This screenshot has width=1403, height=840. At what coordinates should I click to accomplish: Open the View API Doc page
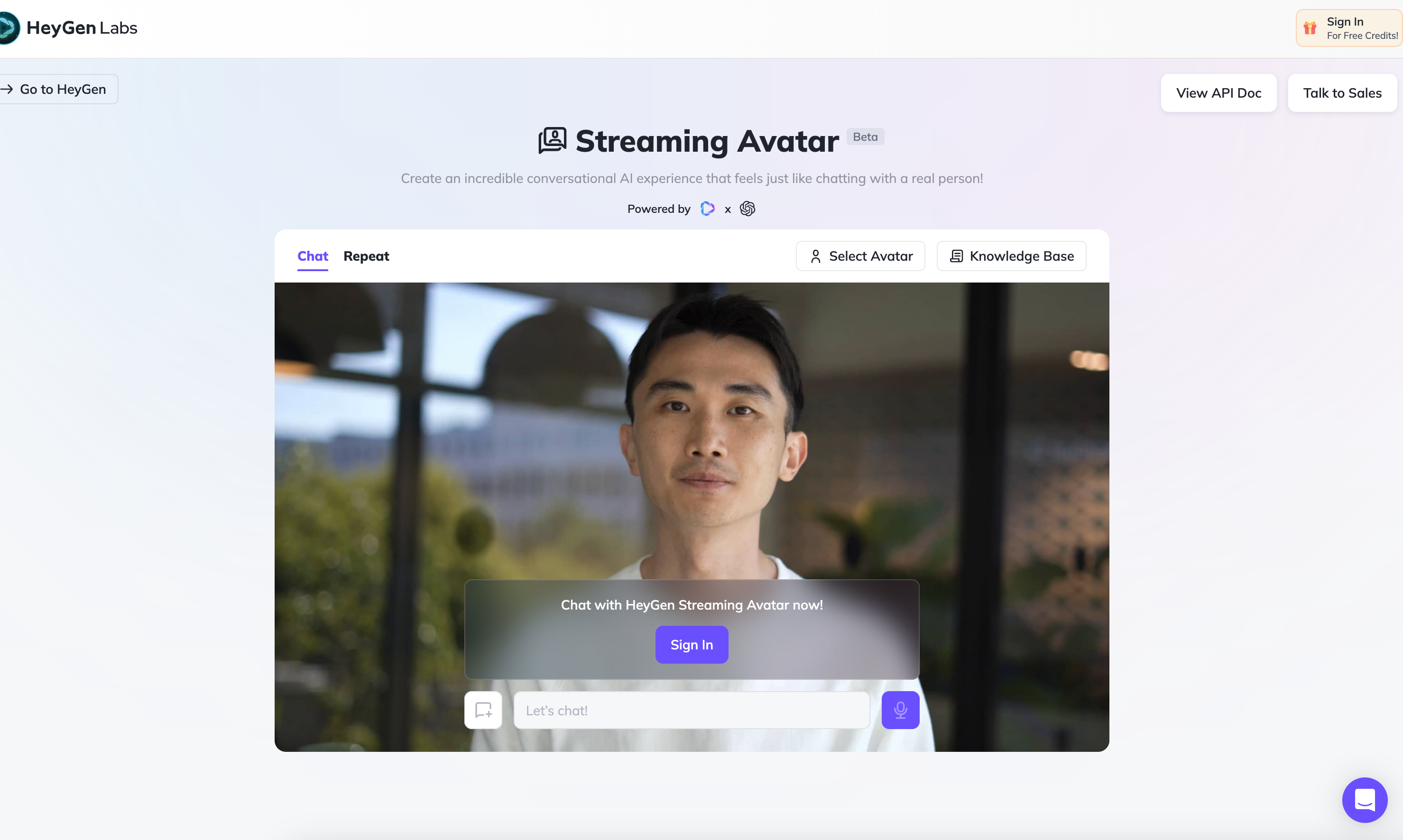coord(1219,92)
